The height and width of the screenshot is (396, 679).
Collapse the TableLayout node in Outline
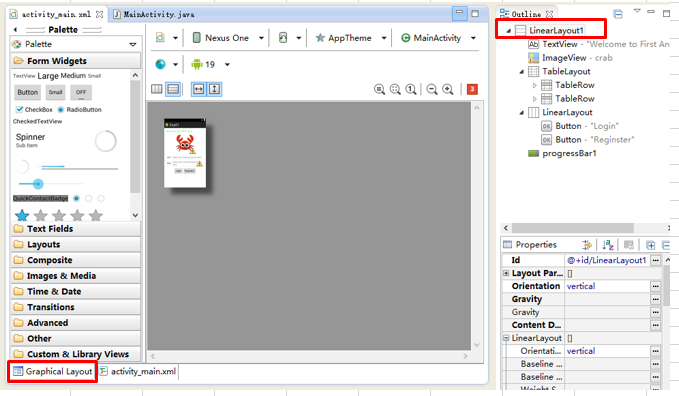[522, 71]
